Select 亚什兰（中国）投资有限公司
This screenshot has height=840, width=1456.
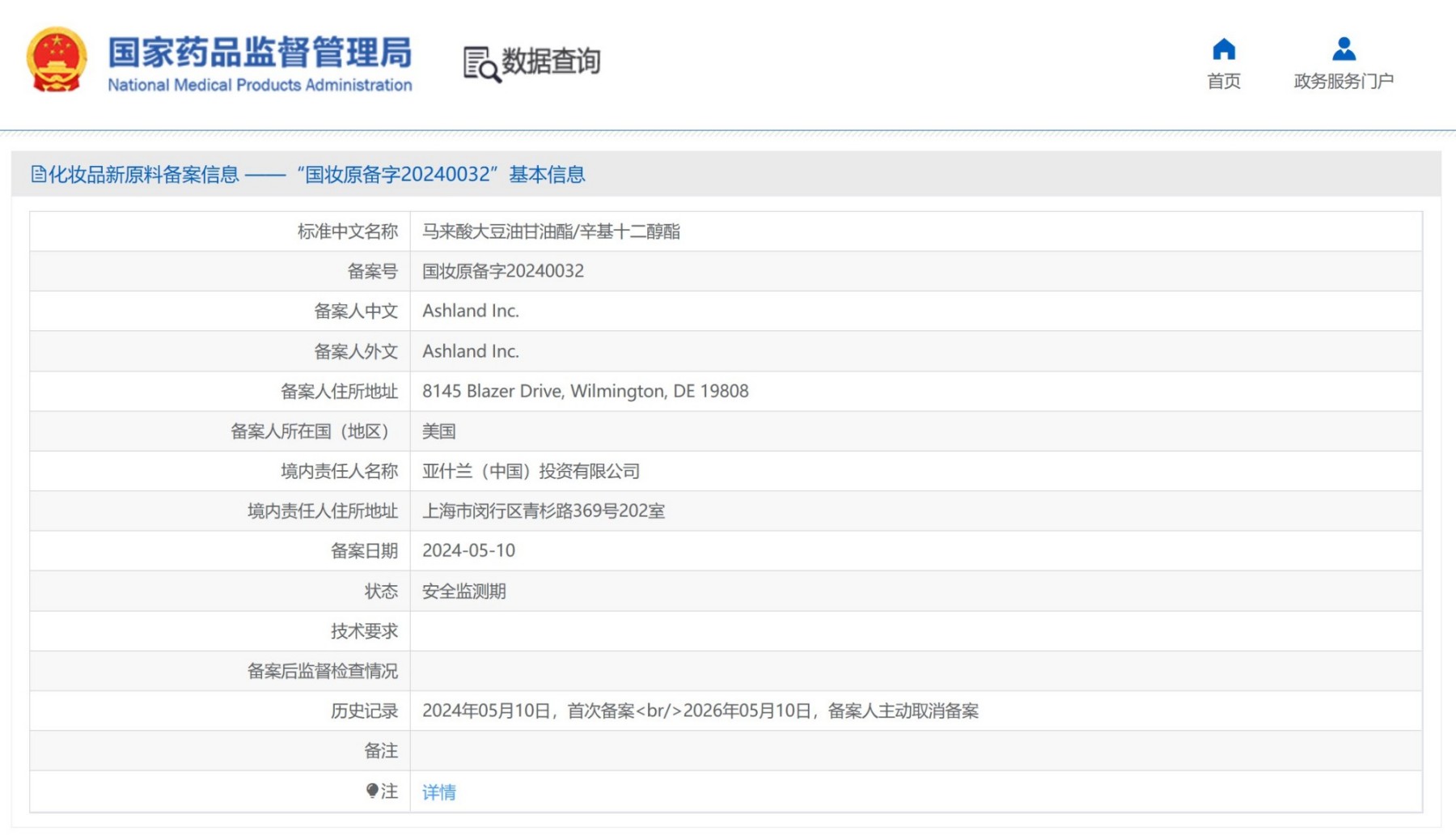[531, 471]
